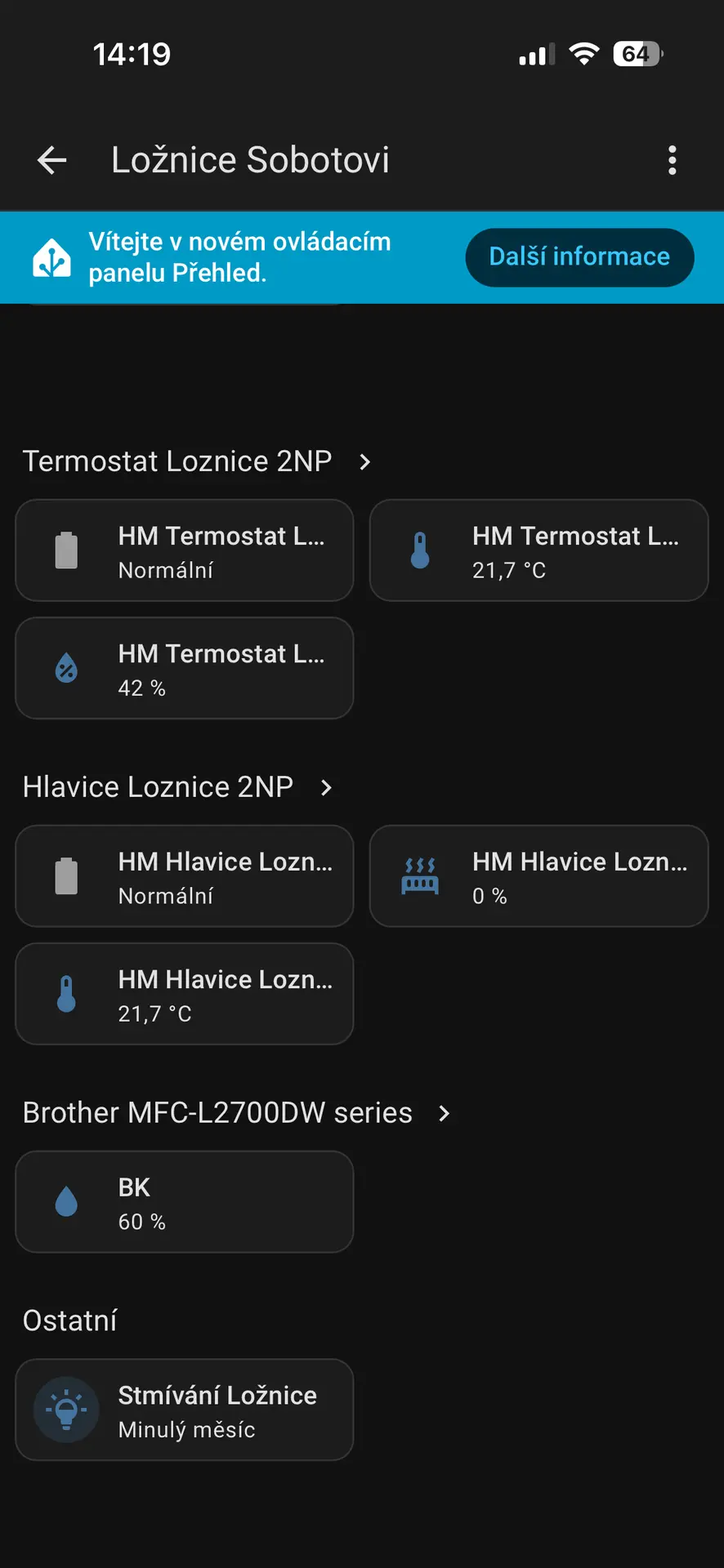This screenshot has height=1568, width=724.
Task: Tap the thermostat humidity droplet icon
Action: point(66,668)
